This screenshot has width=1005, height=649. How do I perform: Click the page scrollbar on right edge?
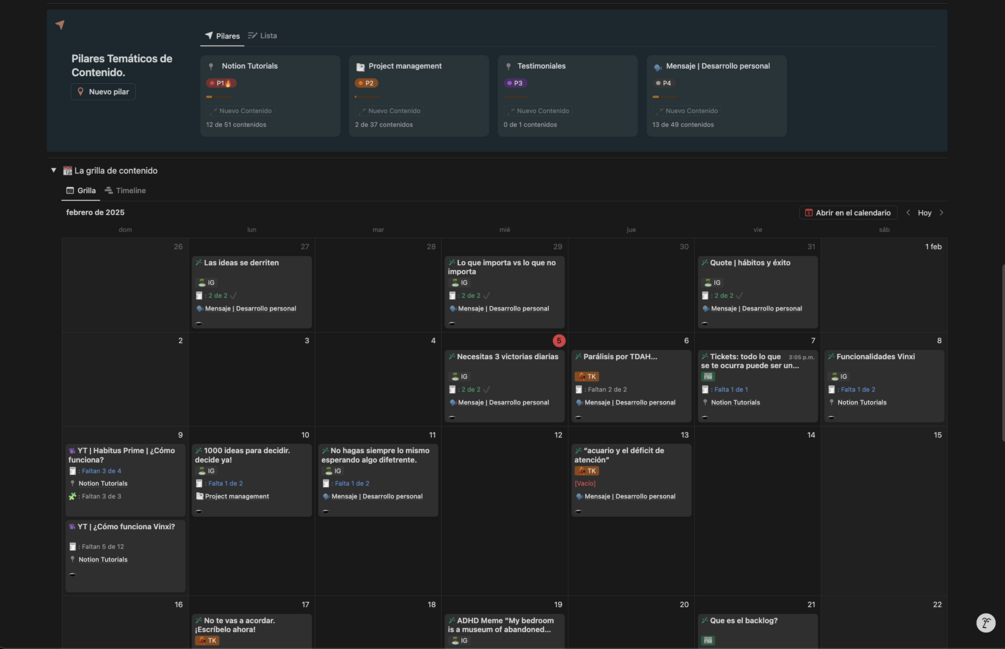[x=1002, y=352]
